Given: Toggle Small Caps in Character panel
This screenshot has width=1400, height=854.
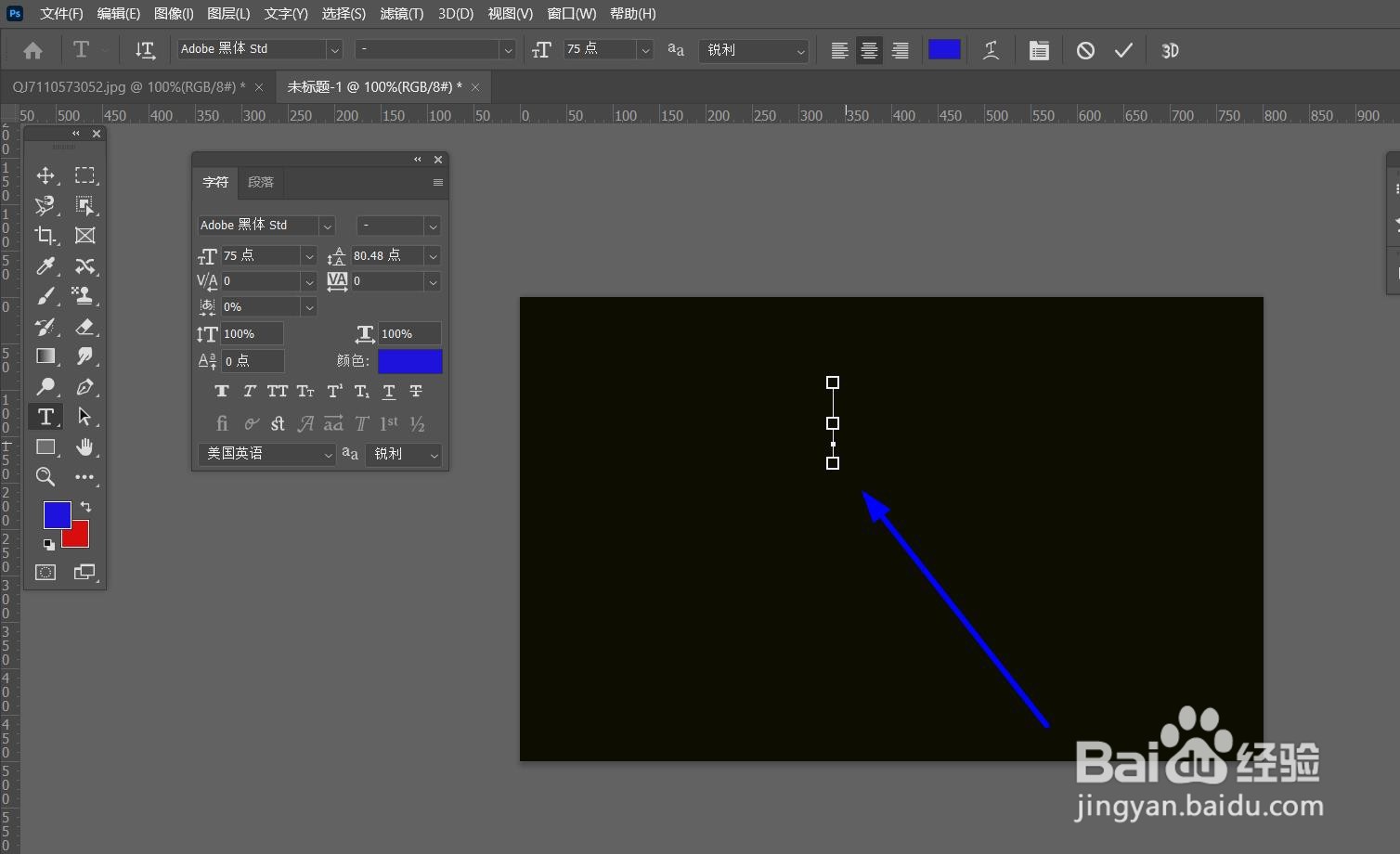Looking at the screenshot, I should pyautogui.click(x=305, y=392).
